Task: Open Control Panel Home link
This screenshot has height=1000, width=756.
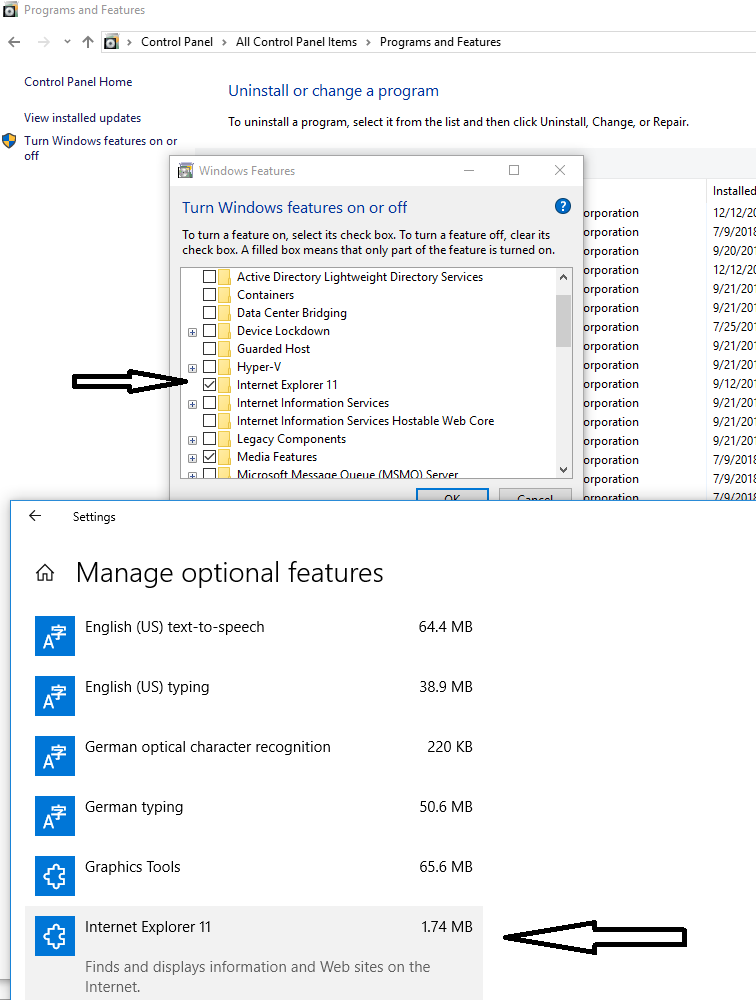Action: [x=78, y=82]
